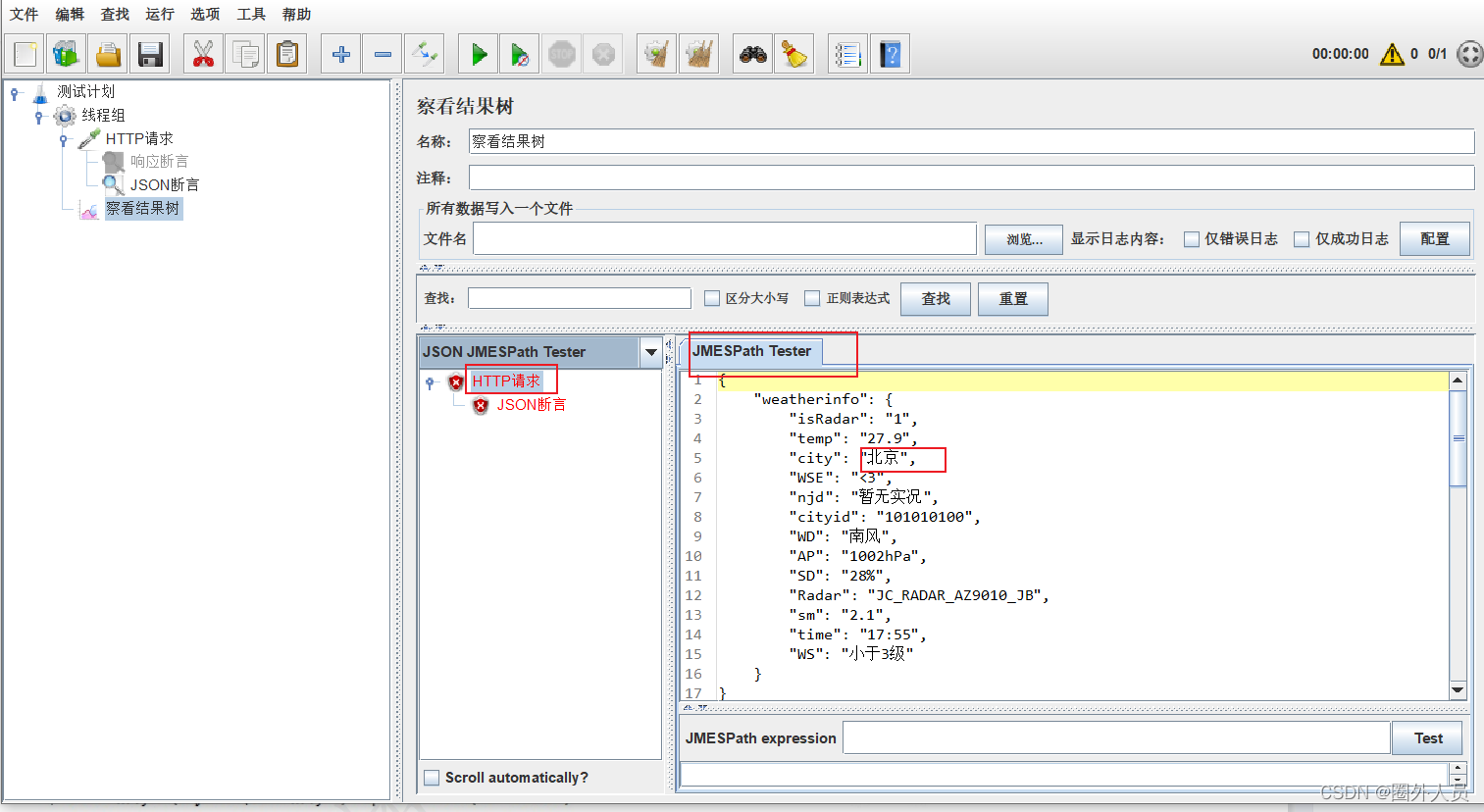The image size is (1484, 812).
Task: Open the 帮助 menu
Action: point(296,14)
